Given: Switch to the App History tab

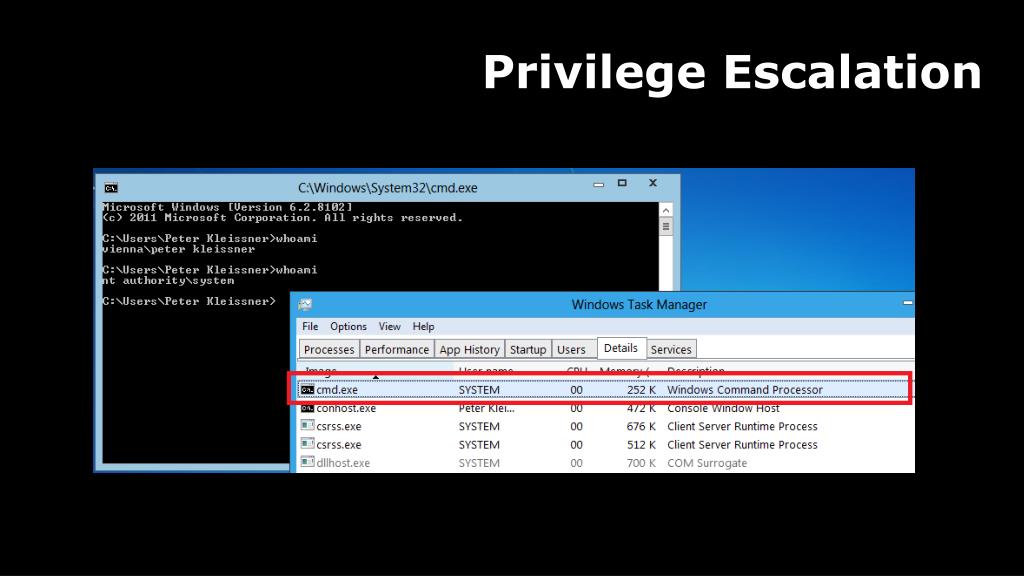Looking at the screenshot, I should [470, 349].
